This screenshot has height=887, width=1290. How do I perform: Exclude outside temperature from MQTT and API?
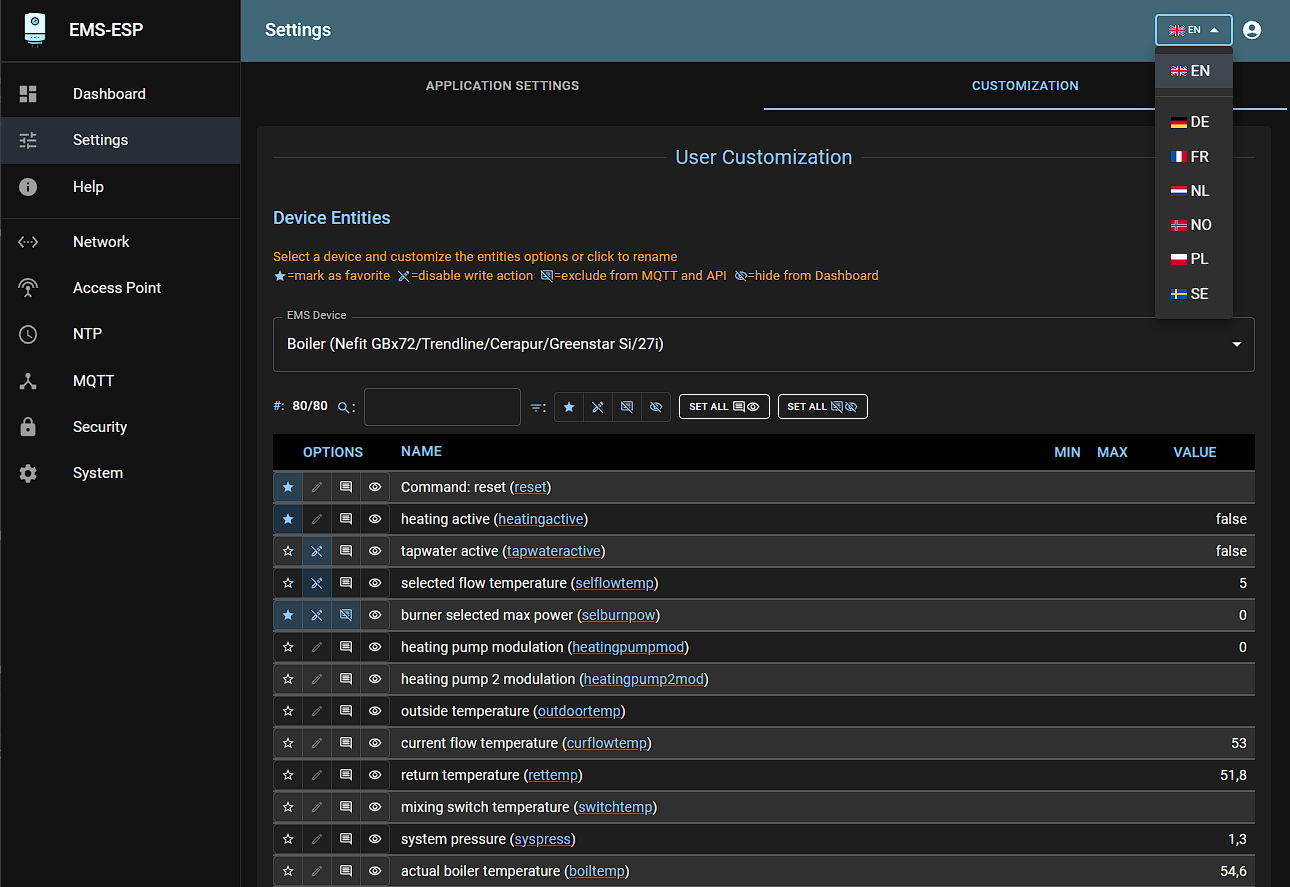(x=346, y=710)
